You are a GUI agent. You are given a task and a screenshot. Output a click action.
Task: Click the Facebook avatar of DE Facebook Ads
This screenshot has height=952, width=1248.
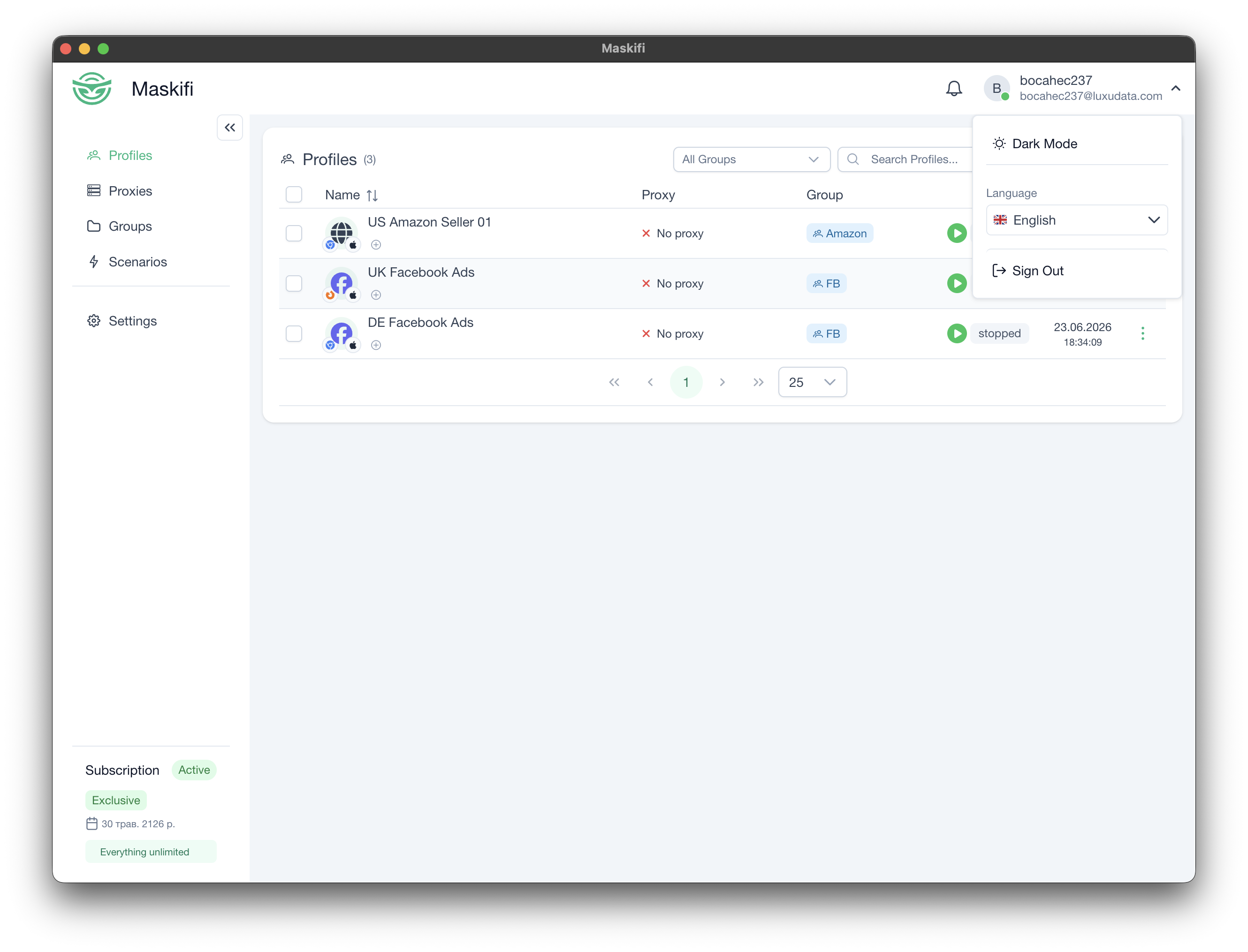tap(341, 332)
